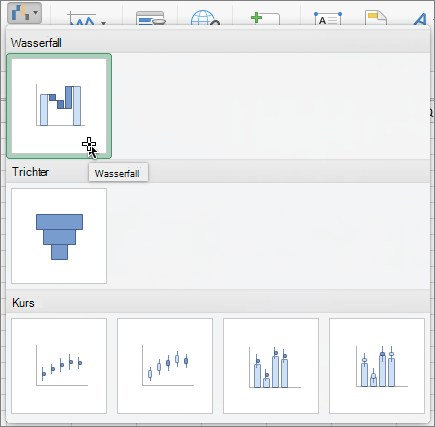Insert the high-low-close Kurs stock chart

[59, 366]
